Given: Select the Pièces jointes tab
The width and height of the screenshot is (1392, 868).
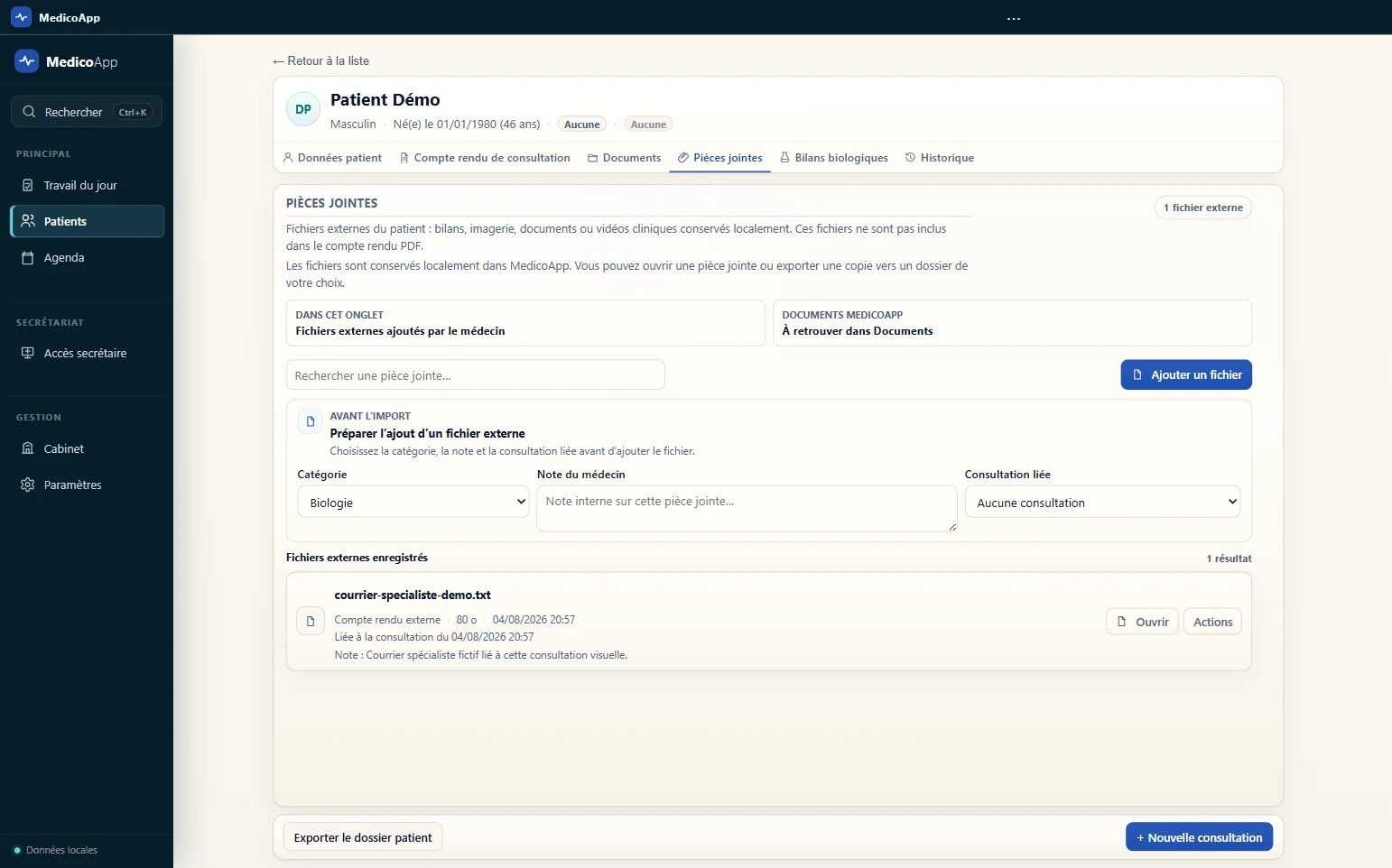Looking at the screenshot, I should [719, 157].
